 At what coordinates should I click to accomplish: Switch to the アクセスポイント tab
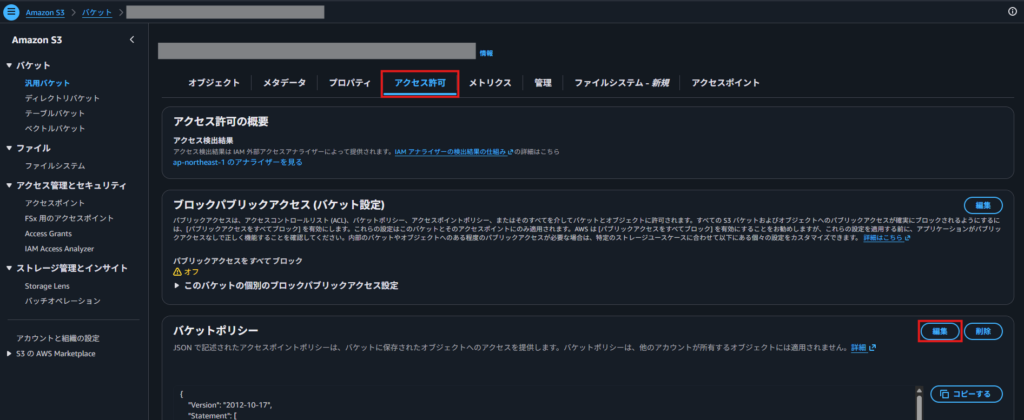726,83
